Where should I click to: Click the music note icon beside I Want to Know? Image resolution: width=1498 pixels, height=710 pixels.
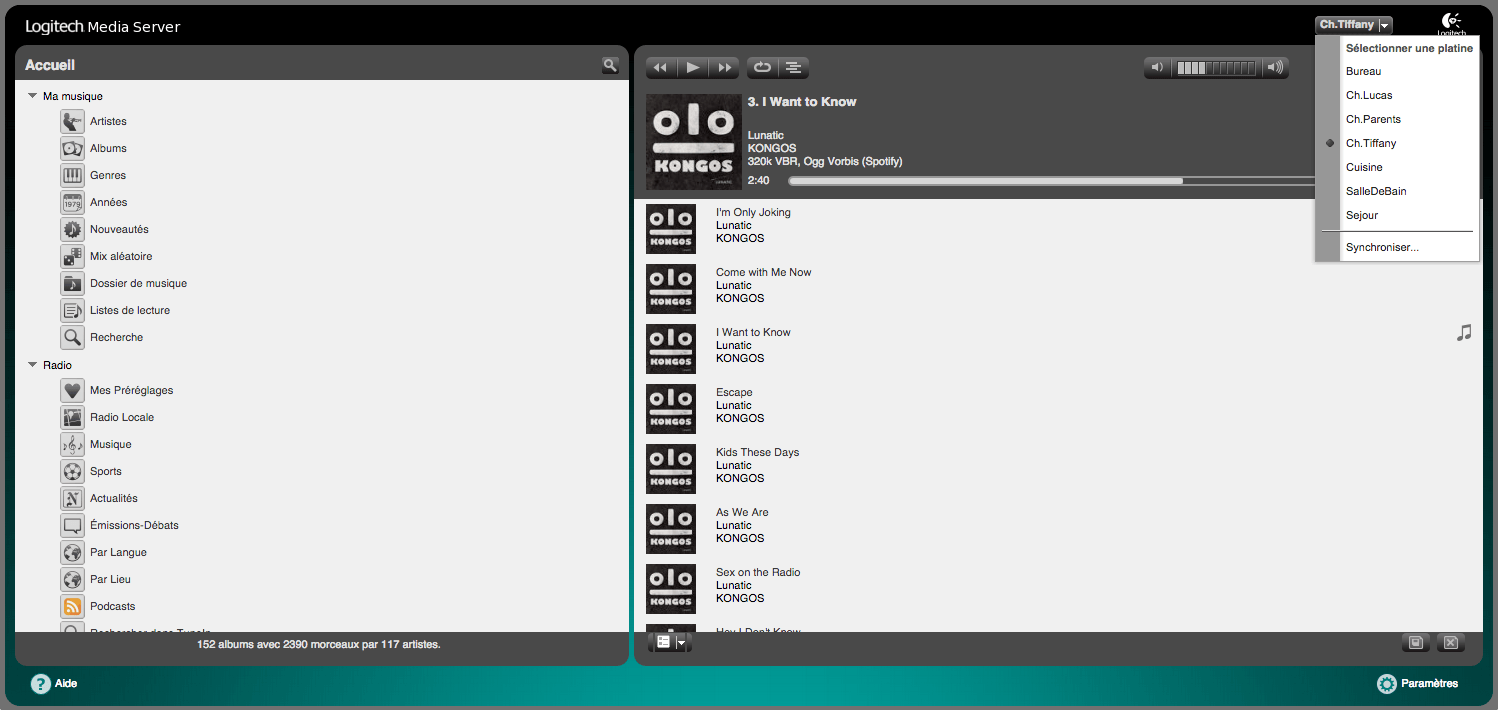1464,332
